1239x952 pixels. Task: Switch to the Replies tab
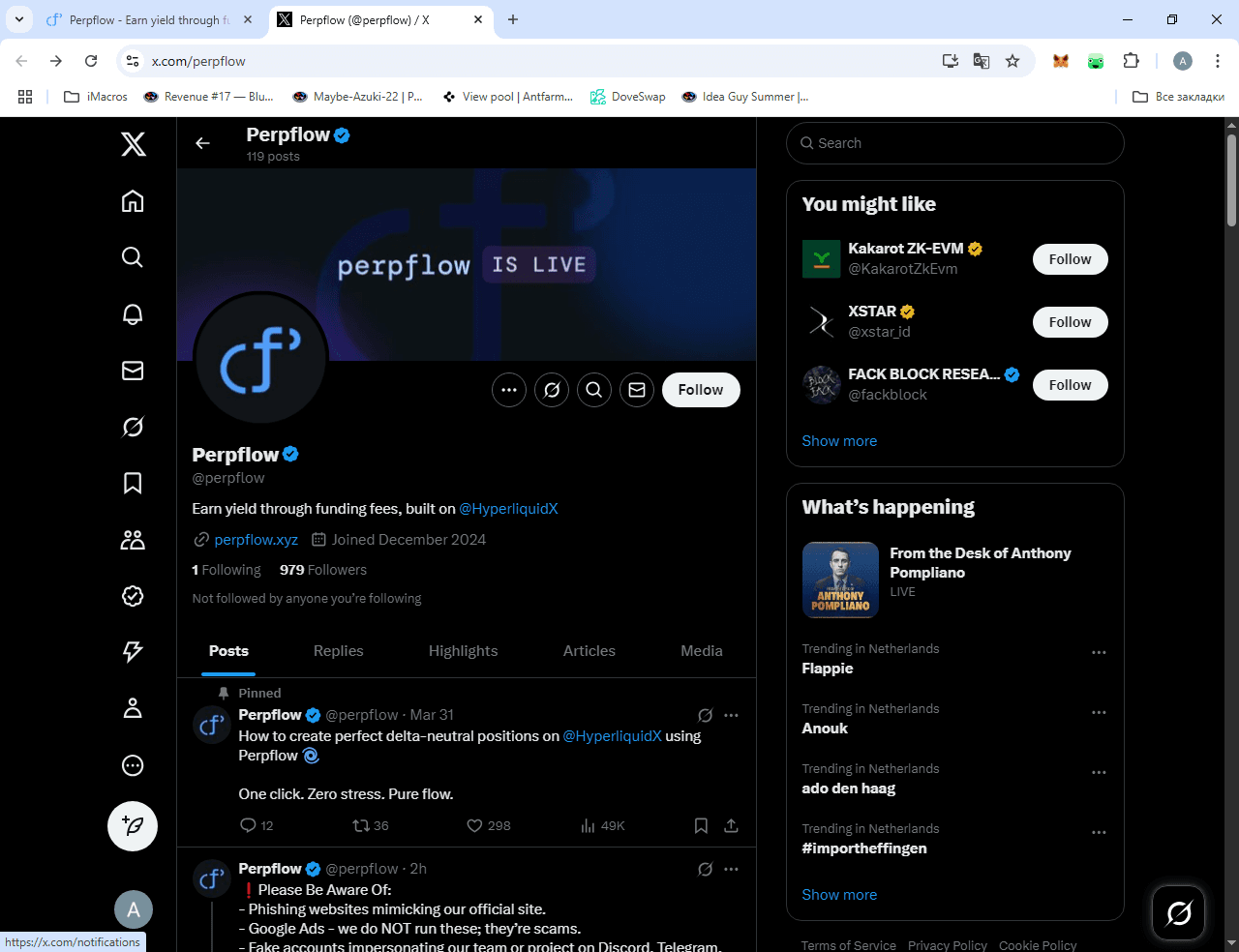(339, 651)
